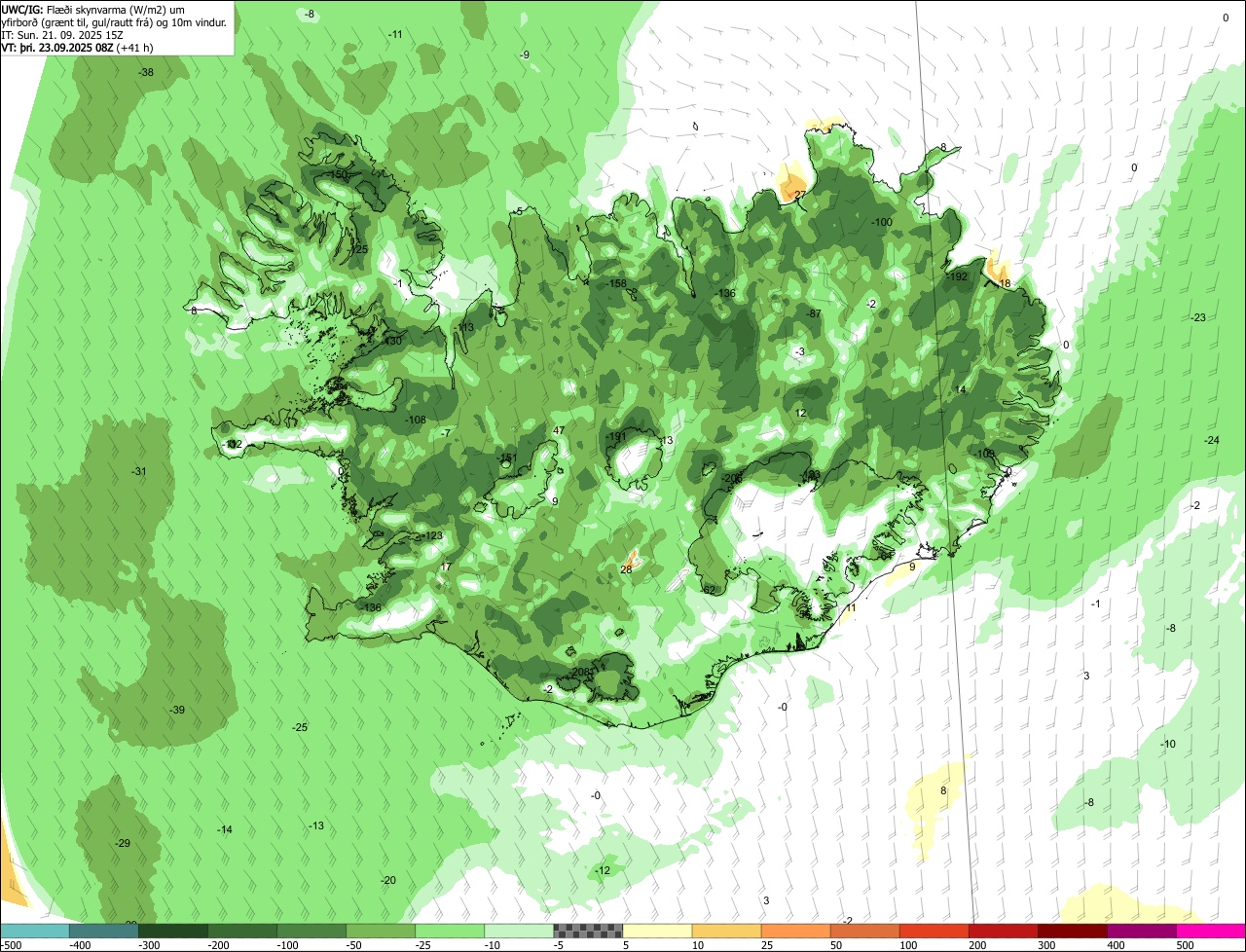Click the '-39' value on the map
The width and height of the screenshot is (1246, 952).
tap(177, 711)
